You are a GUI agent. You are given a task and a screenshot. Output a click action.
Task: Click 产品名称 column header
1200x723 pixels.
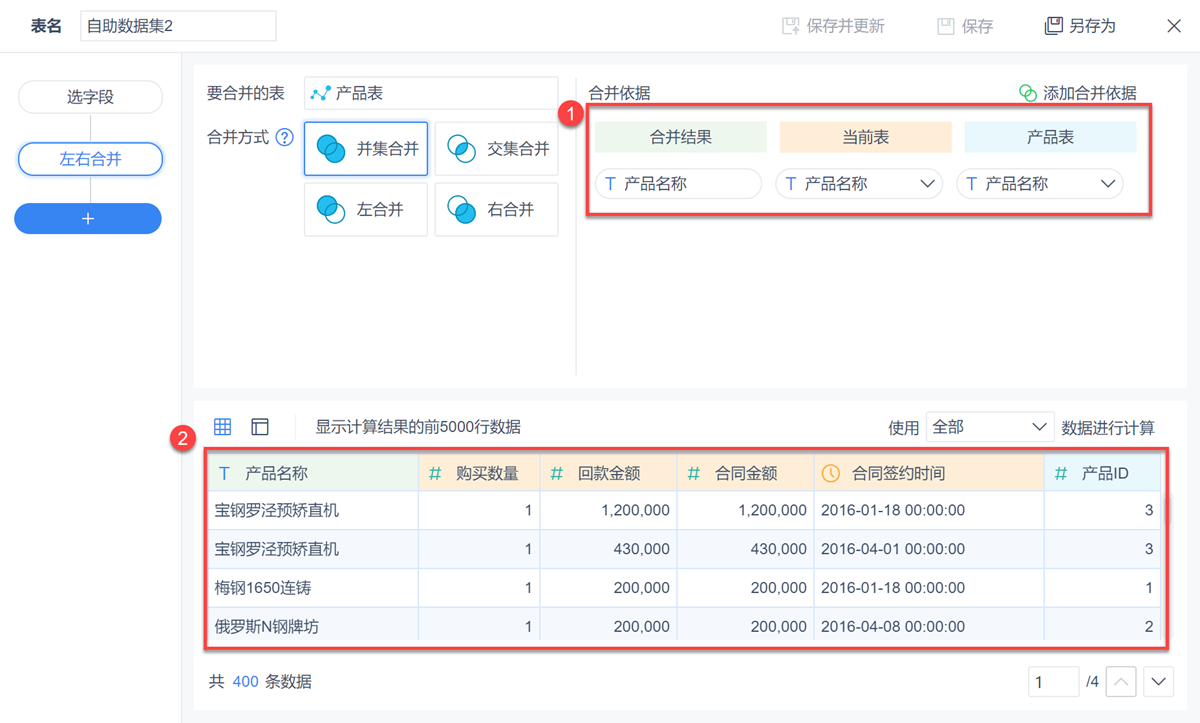pos(313,473)
